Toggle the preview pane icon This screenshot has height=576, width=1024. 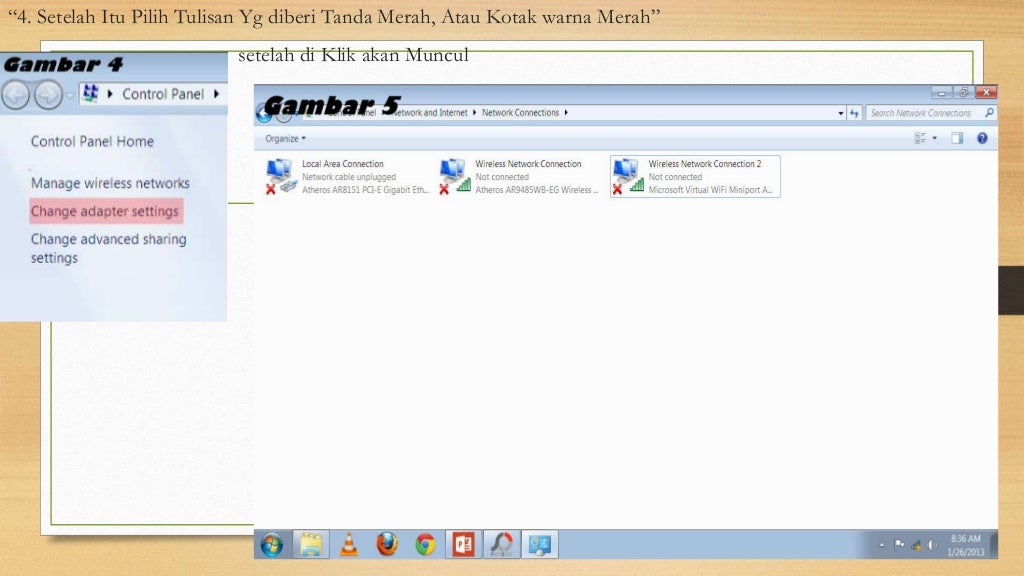coord(957,138)
